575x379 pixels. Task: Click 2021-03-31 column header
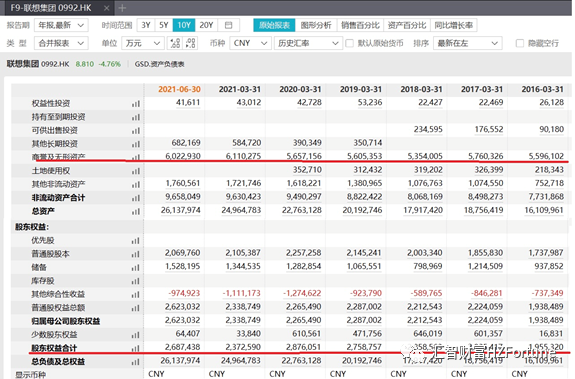[x=239, y=89]
